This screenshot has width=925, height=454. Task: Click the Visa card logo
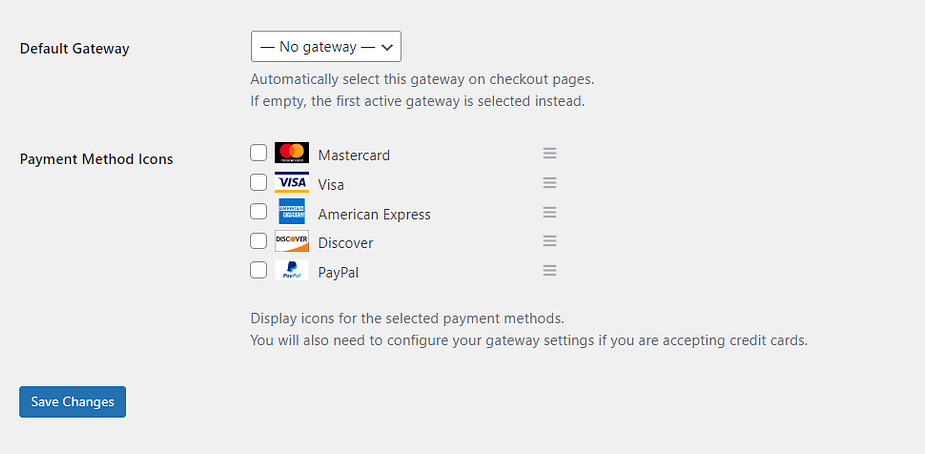291,182
